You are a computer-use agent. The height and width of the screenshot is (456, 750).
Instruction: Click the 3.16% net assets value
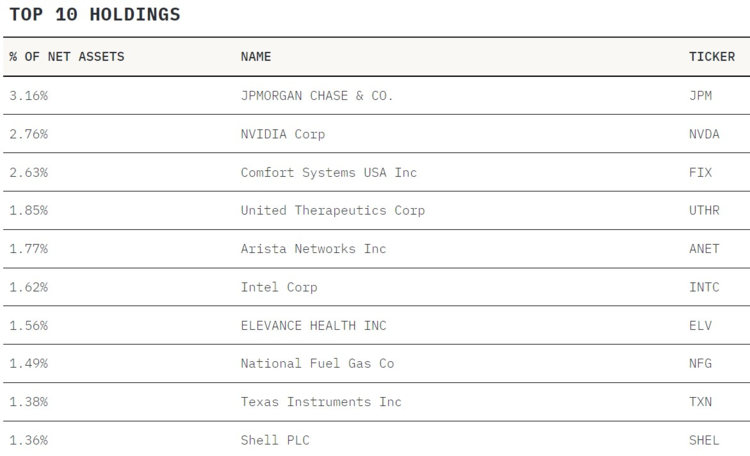(x=28, y=96)
